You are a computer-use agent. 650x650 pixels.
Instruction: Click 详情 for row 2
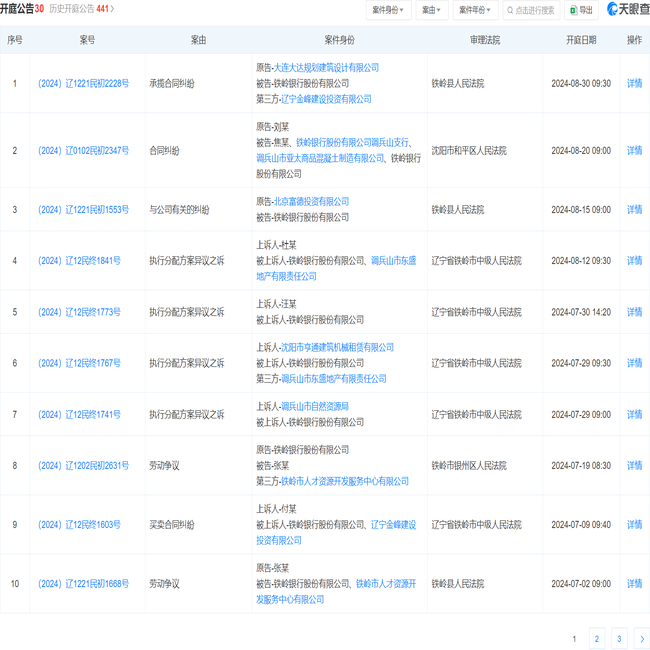[x=634, y=150]
